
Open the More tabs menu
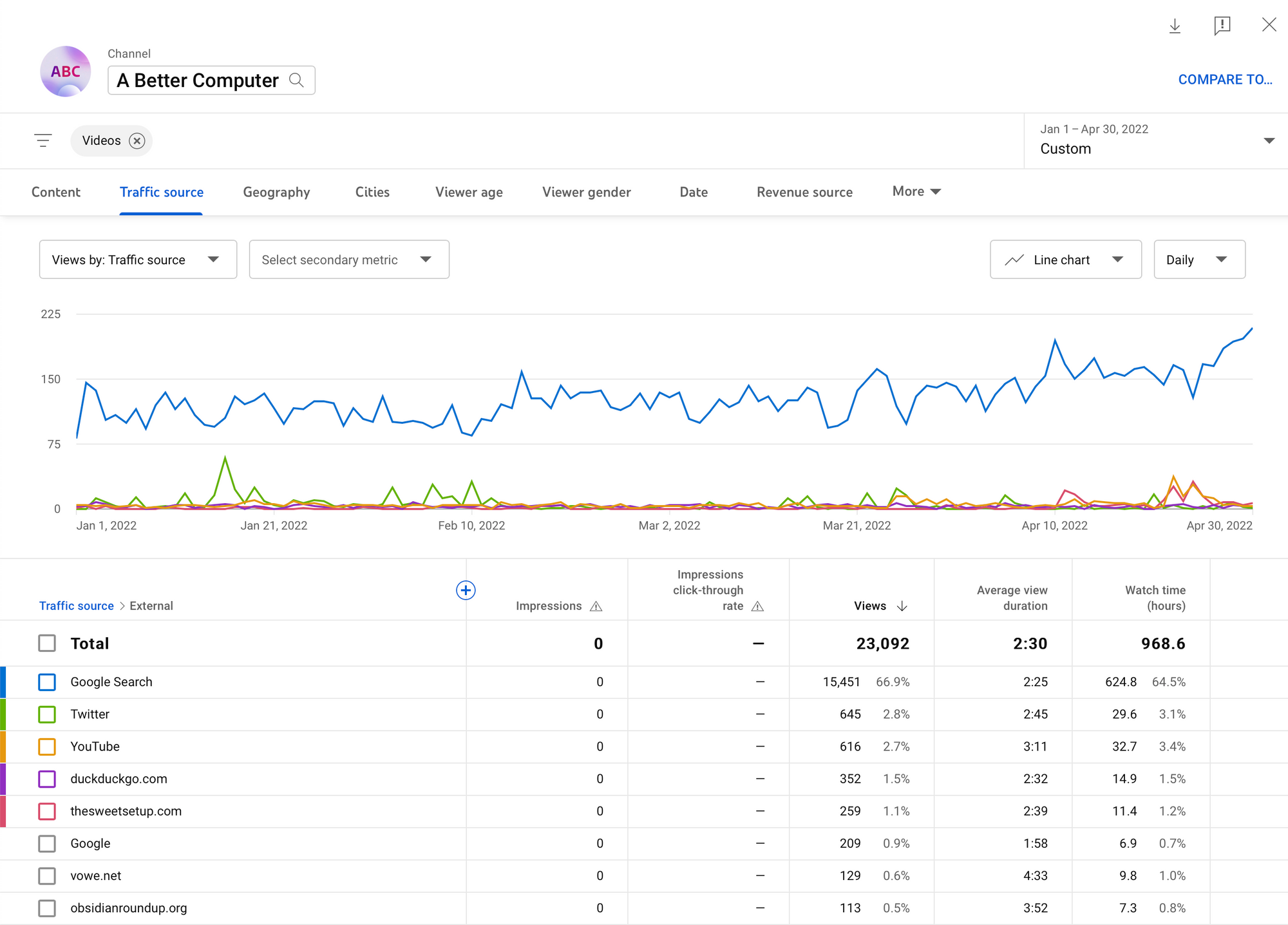pos(916,191)
